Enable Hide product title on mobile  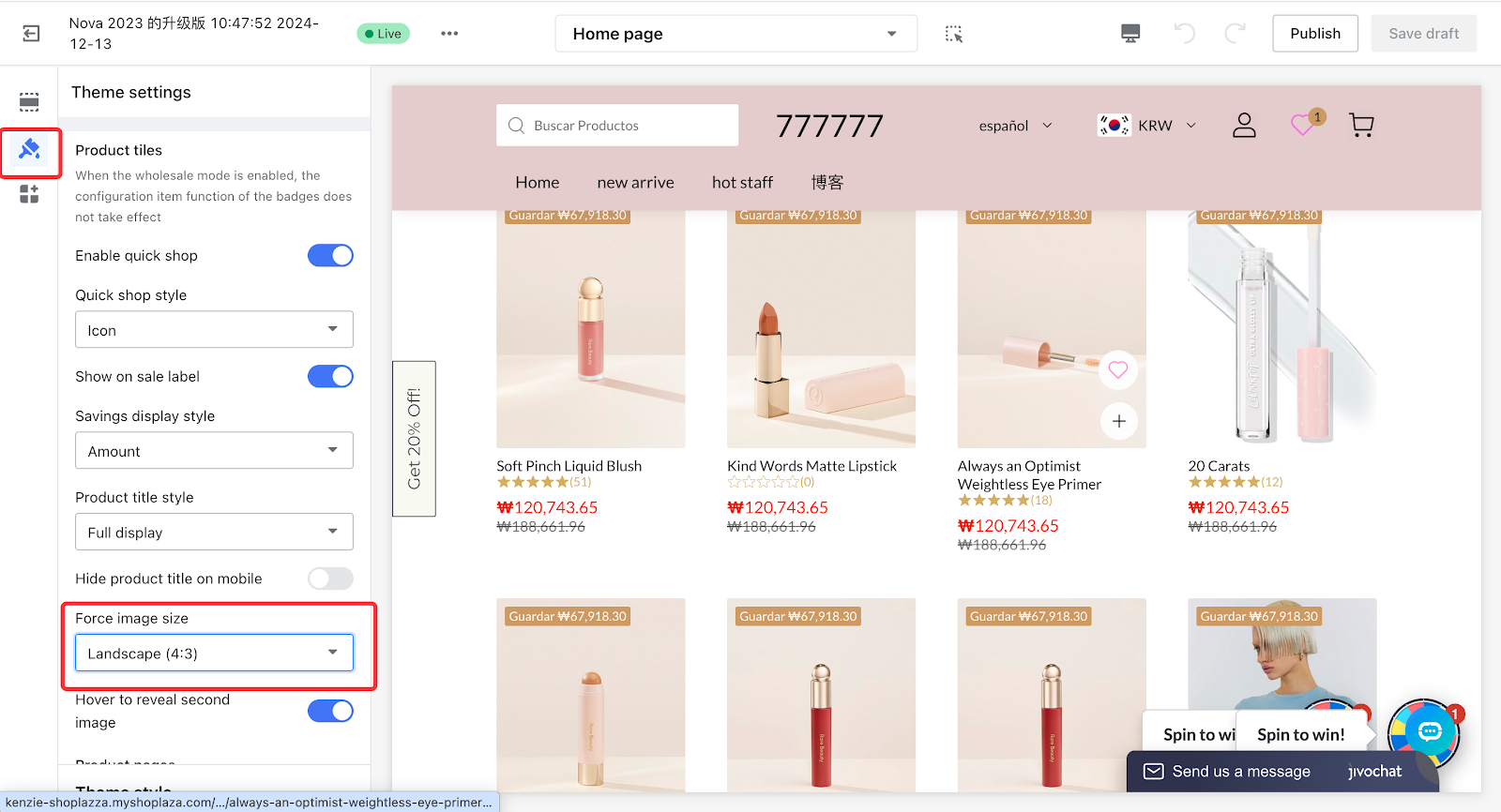[x=330, y=579]
